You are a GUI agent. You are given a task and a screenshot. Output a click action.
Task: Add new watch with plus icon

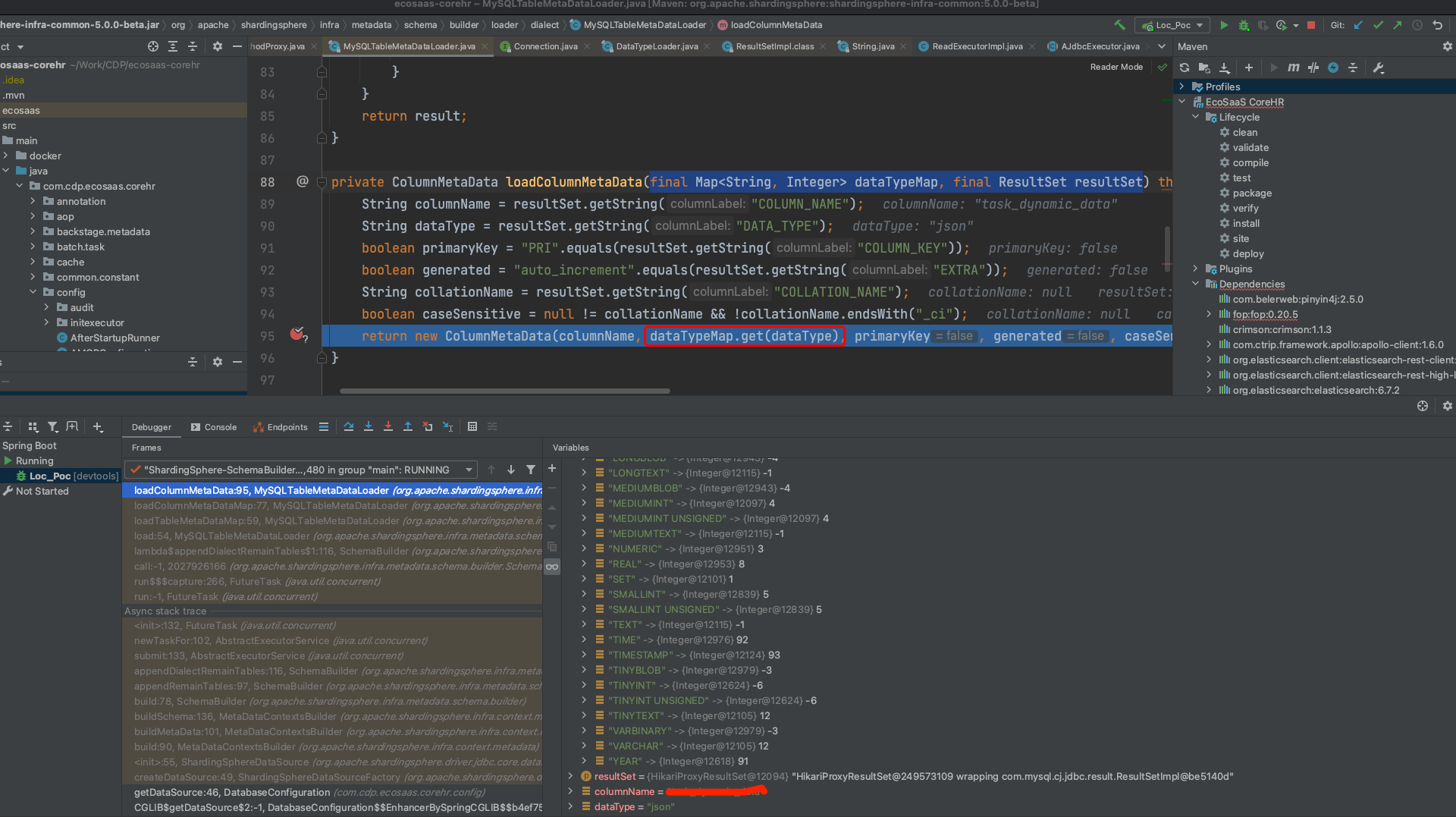pos(552,469)
